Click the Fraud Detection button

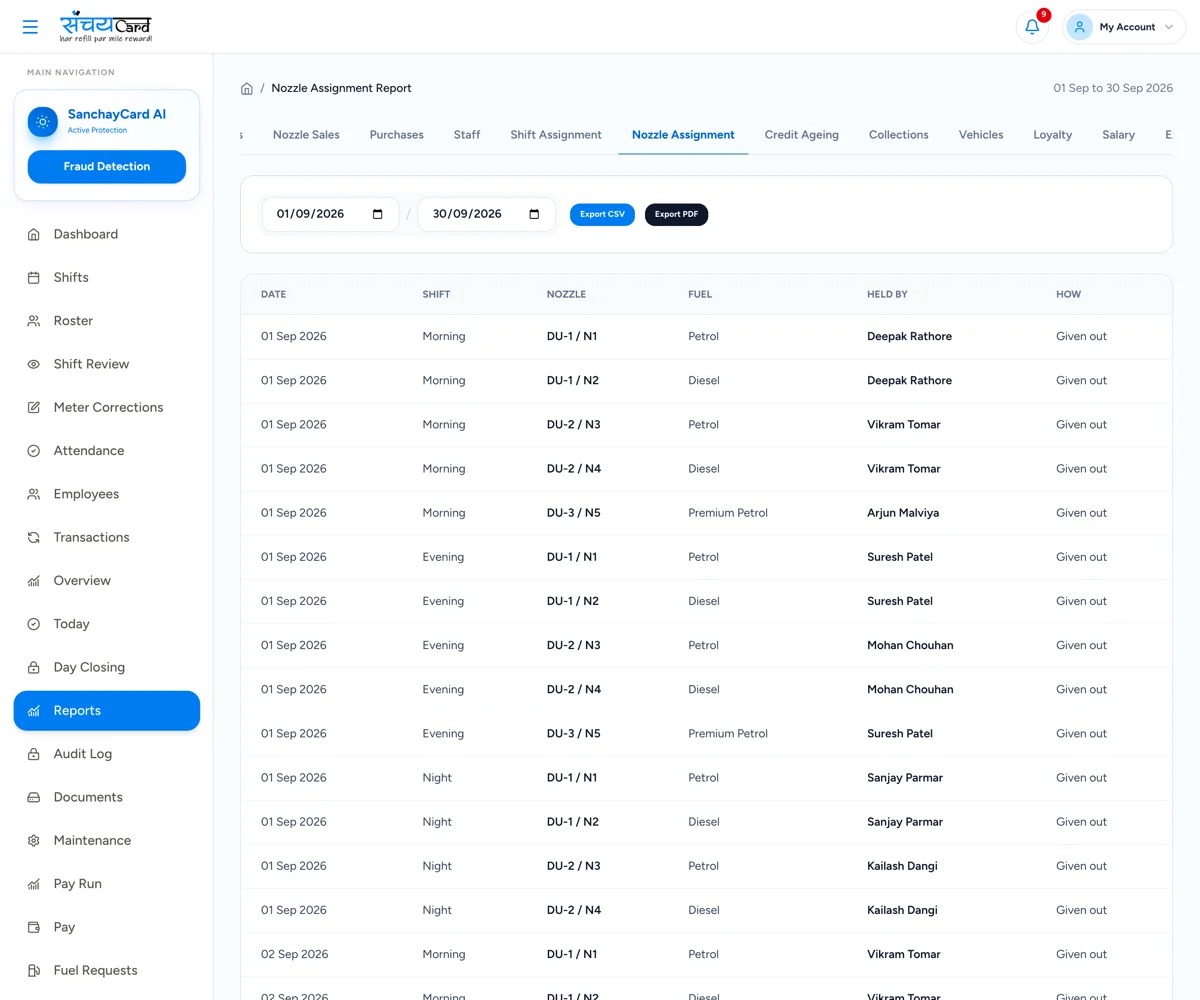[107, 167]
